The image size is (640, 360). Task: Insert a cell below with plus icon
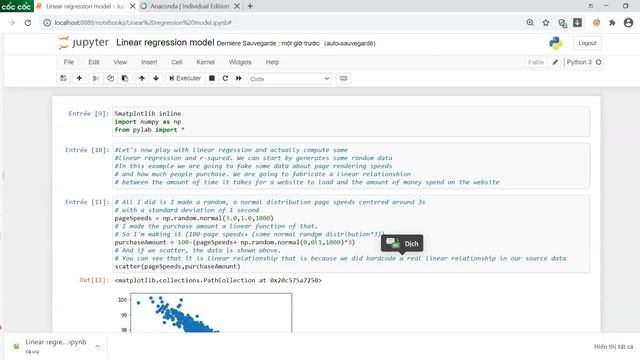tap(79, 78)
